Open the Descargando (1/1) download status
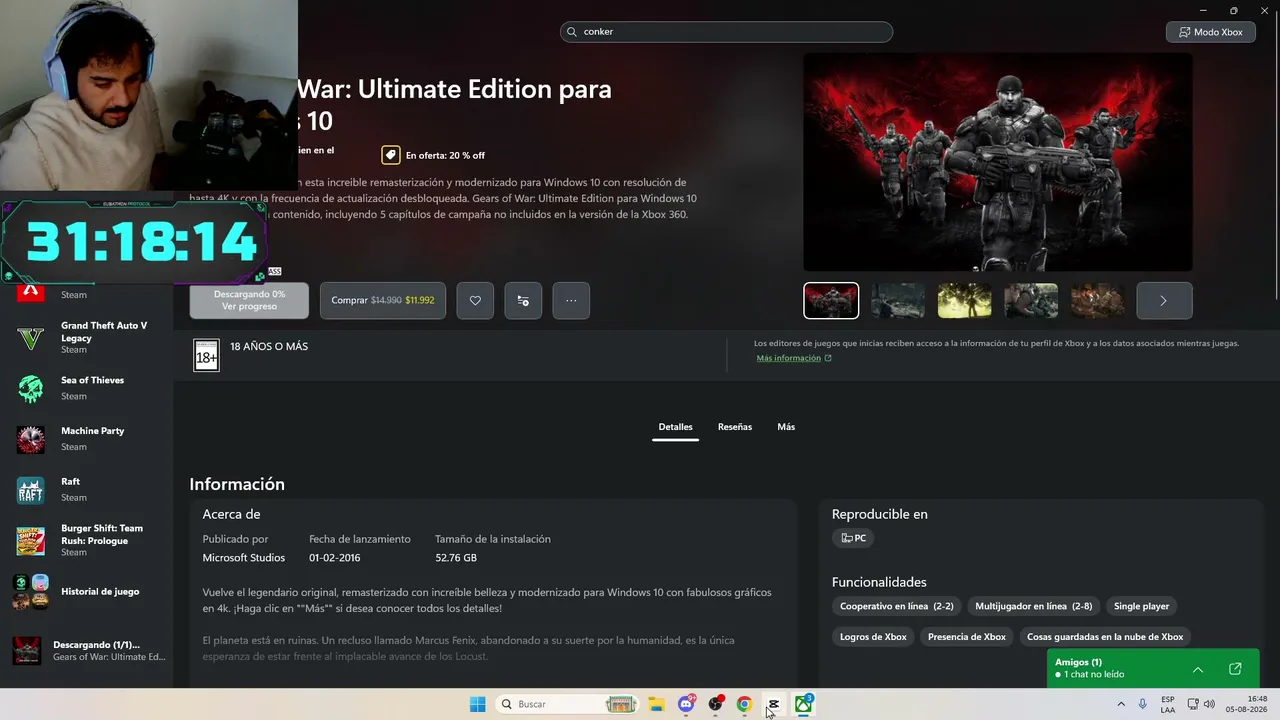 (96, 645)
